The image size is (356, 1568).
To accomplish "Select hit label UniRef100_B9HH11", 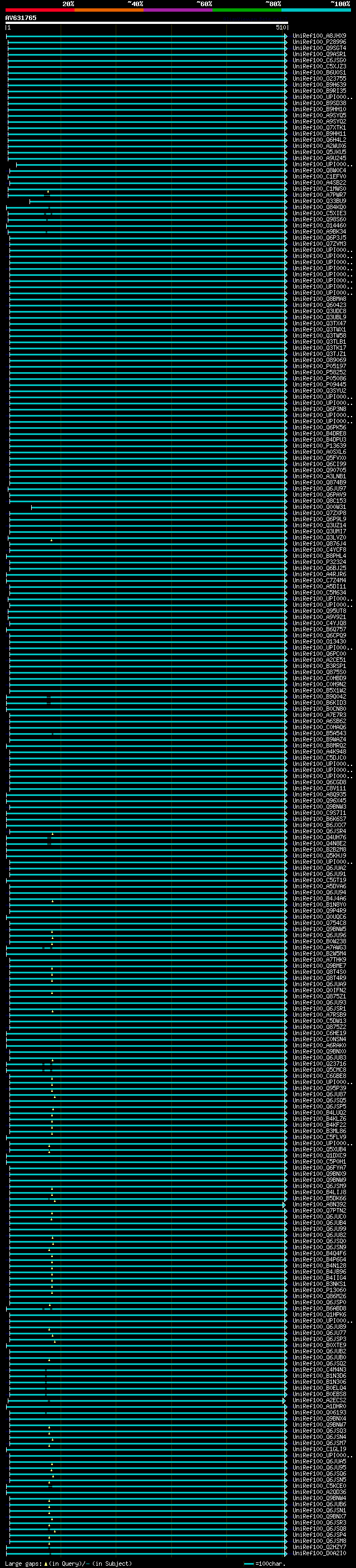I will (319, 133).
